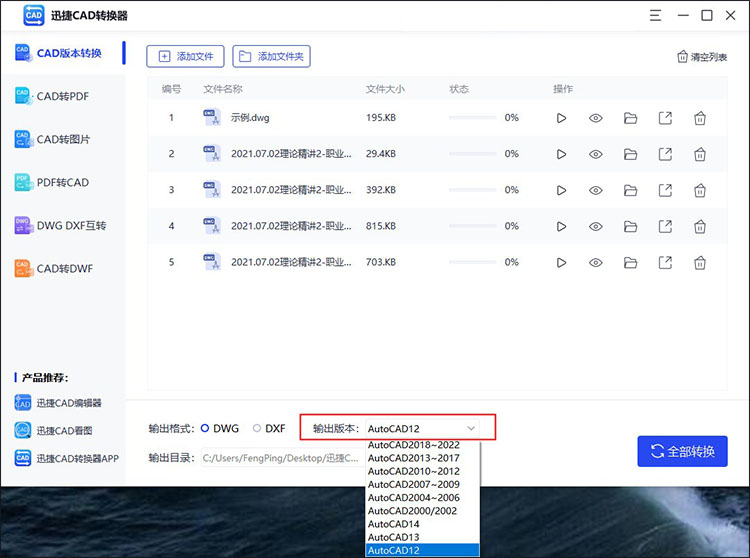
Task: Collapse the output version AutoCAD12 combo box
Action: pyautogui.click(x=422, y=428)
